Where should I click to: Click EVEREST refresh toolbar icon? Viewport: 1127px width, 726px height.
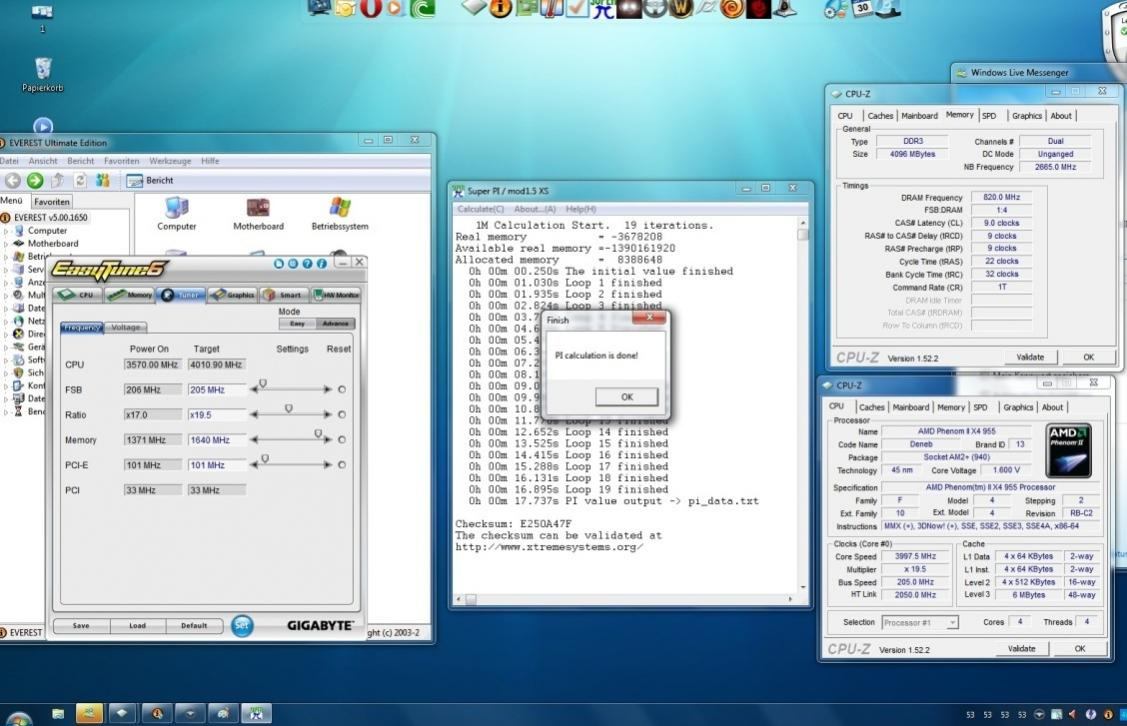[x=80, y=180]
